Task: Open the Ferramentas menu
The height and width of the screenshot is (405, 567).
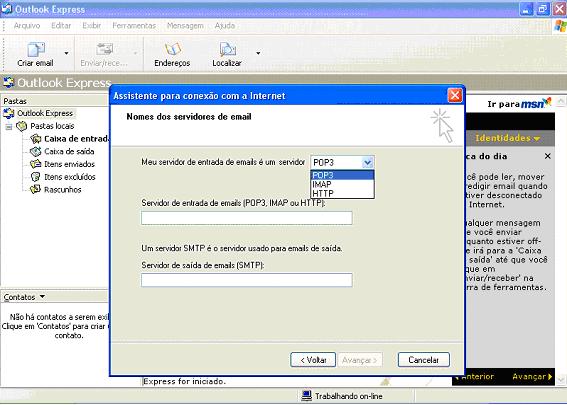Action: click(x=134, y=26)
